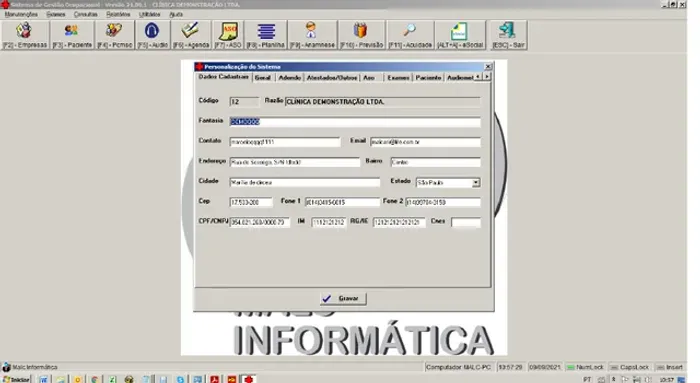Viewport: 700px width, 383px height.
Task: Click the red cross app taskbar icon
Action: click(249, 379)
